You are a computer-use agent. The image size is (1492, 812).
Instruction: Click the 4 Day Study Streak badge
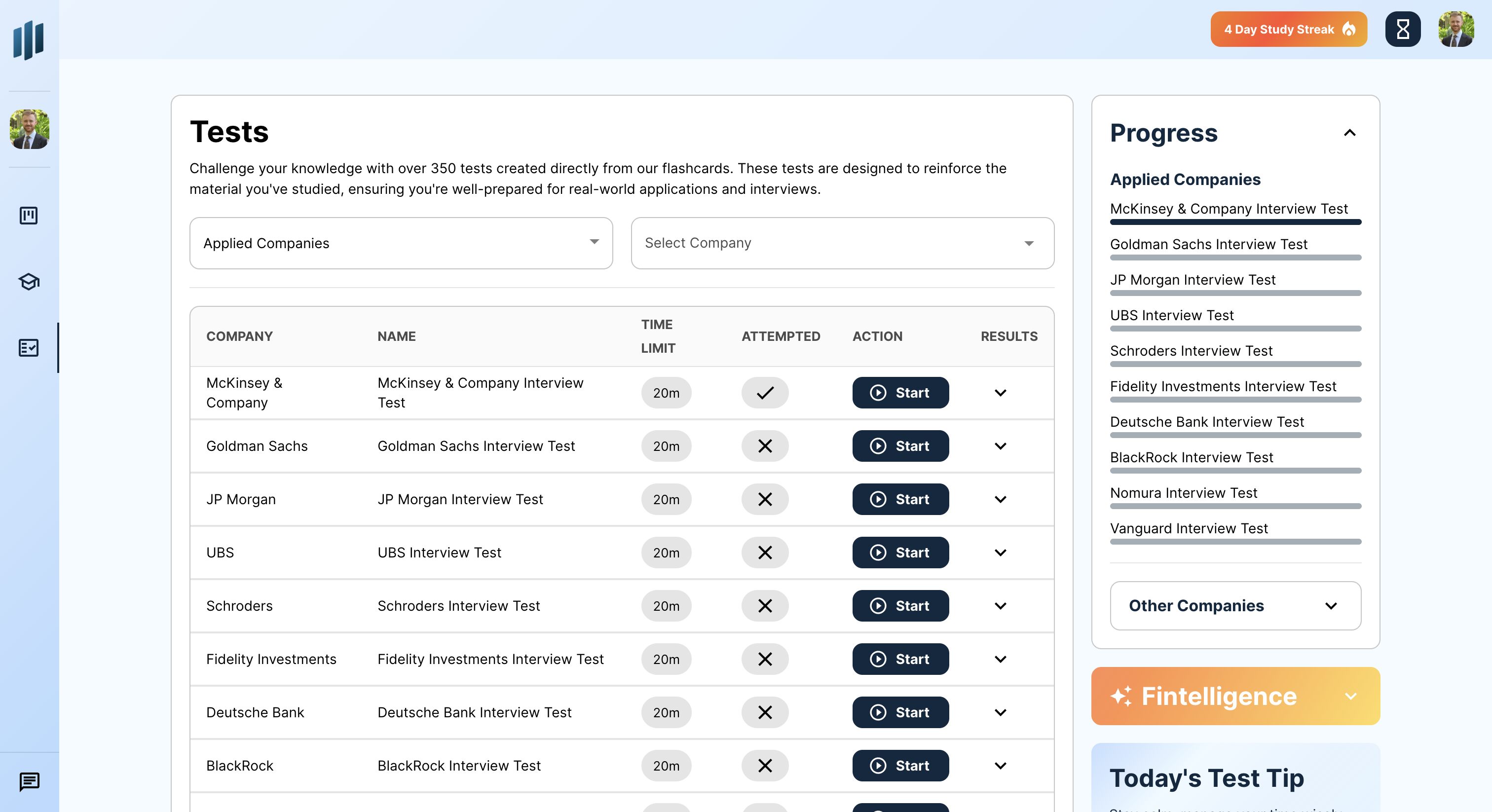(1288, 29)
